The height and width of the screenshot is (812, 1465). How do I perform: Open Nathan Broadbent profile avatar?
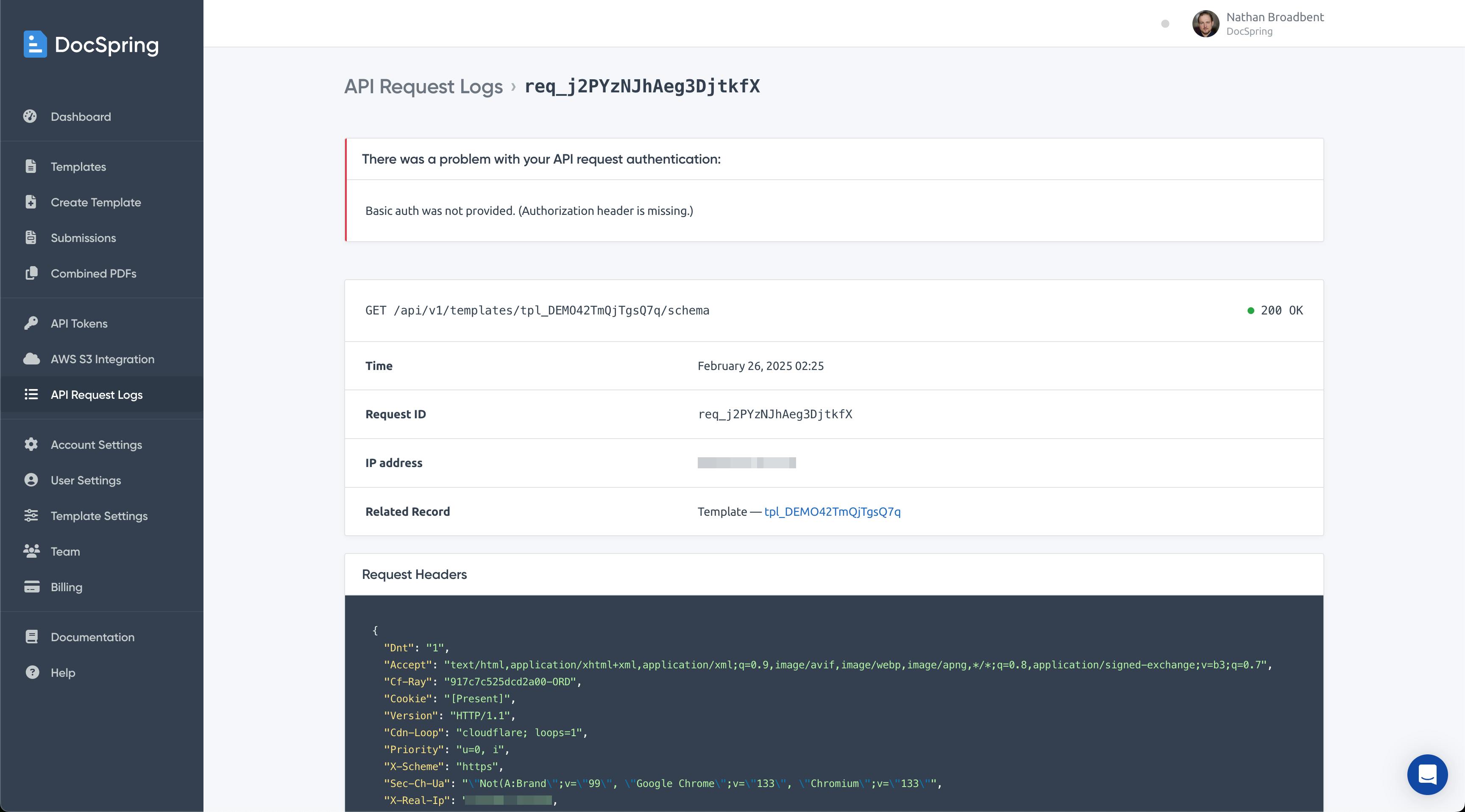(x=1205, y=23)
